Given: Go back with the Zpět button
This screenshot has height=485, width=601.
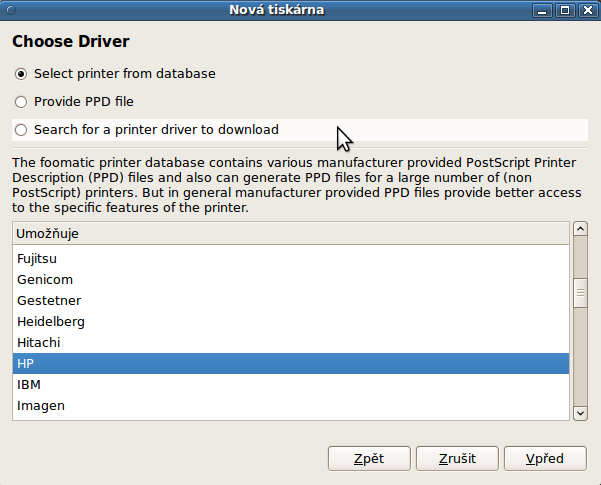Looking at the screenshot, I should point(369,459).
